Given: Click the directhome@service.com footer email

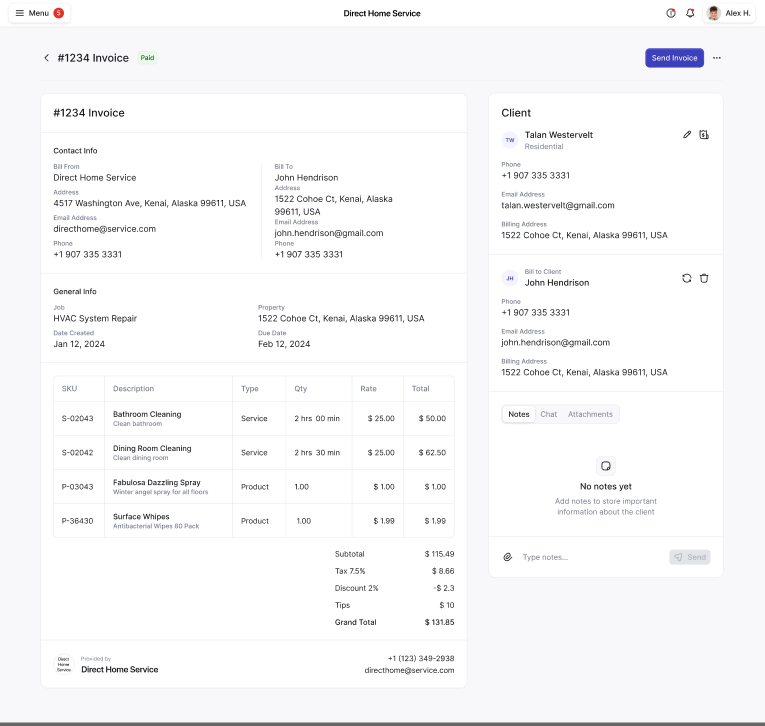Looking at the screenshot, I should point(409,671).
